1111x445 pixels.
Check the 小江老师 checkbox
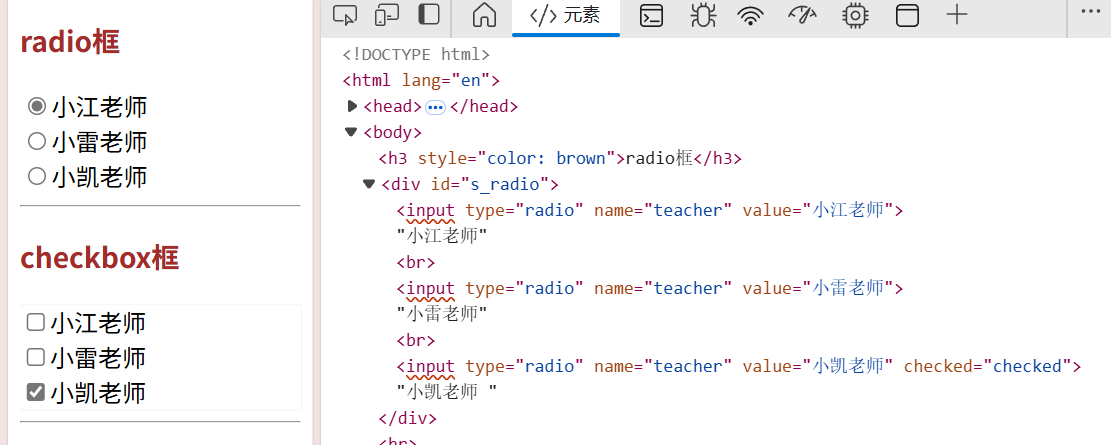point(35,322)
